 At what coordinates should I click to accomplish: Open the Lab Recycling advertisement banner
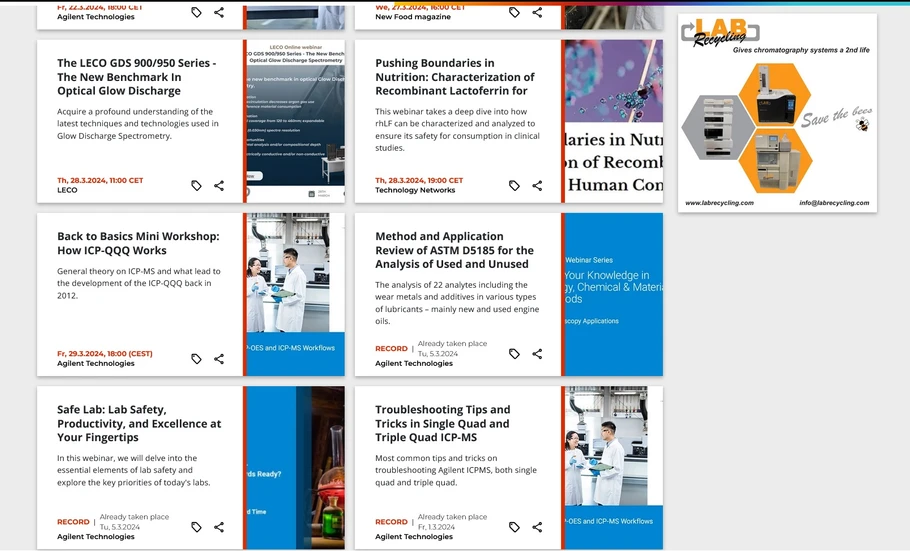[777, 113]
